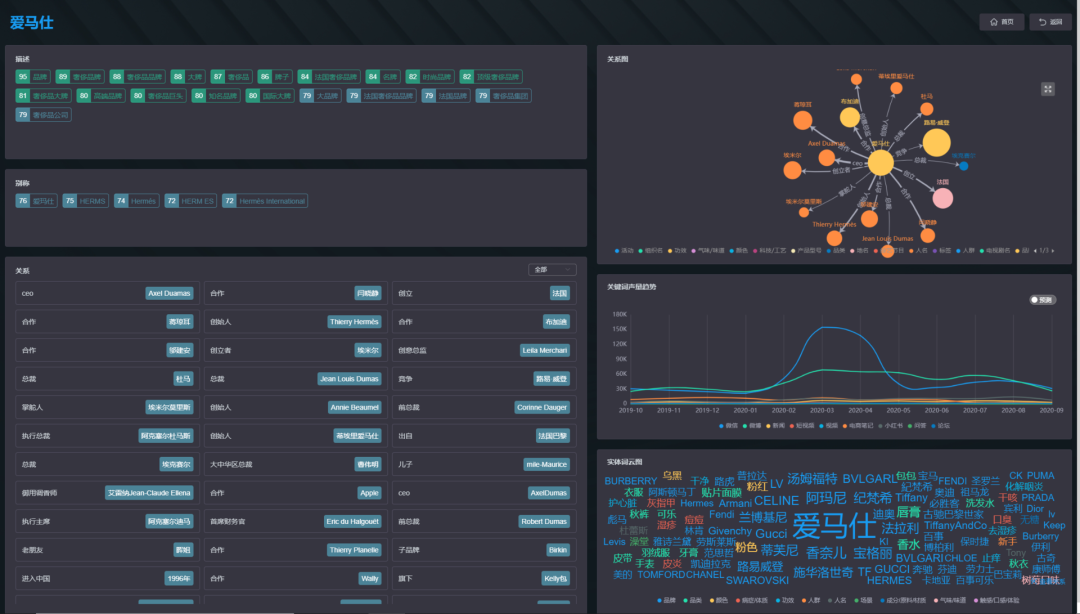This screenshot has width=1080, height=614.
Task: Click the BURBERRY word in word cloud
Action: (x=630, y=481)
